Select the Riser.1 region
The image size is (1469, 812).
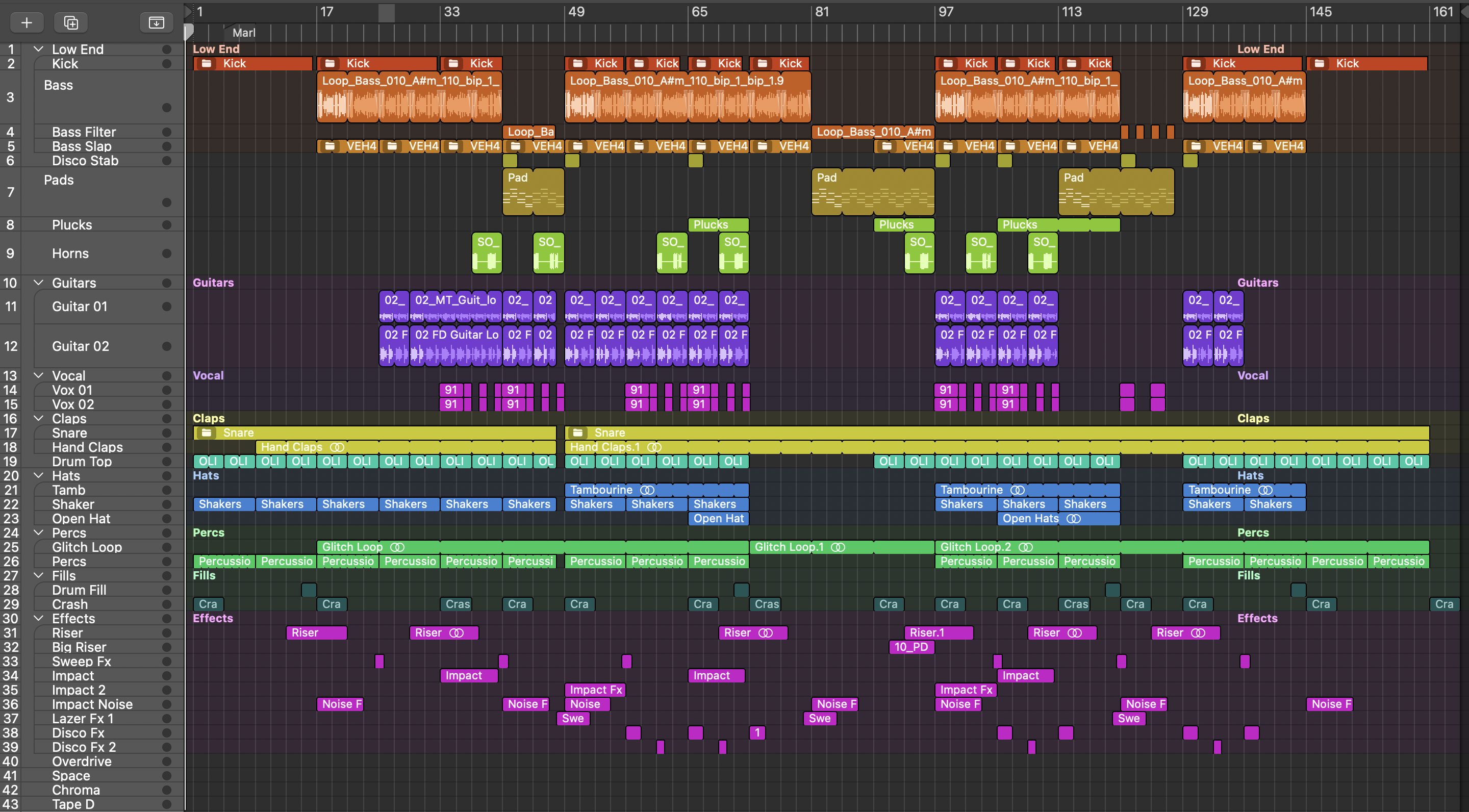[938, 633]
